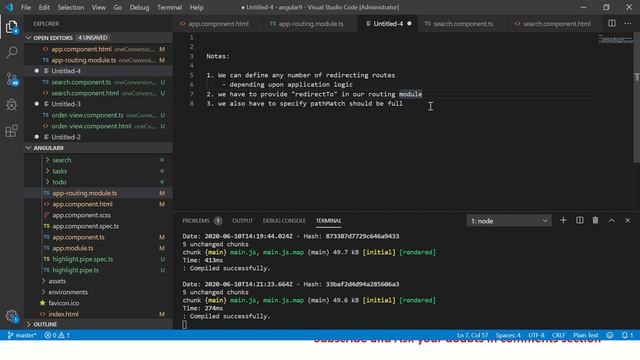
Task: Click the editor vertical scrollbar
Action: tap(636, 98)
